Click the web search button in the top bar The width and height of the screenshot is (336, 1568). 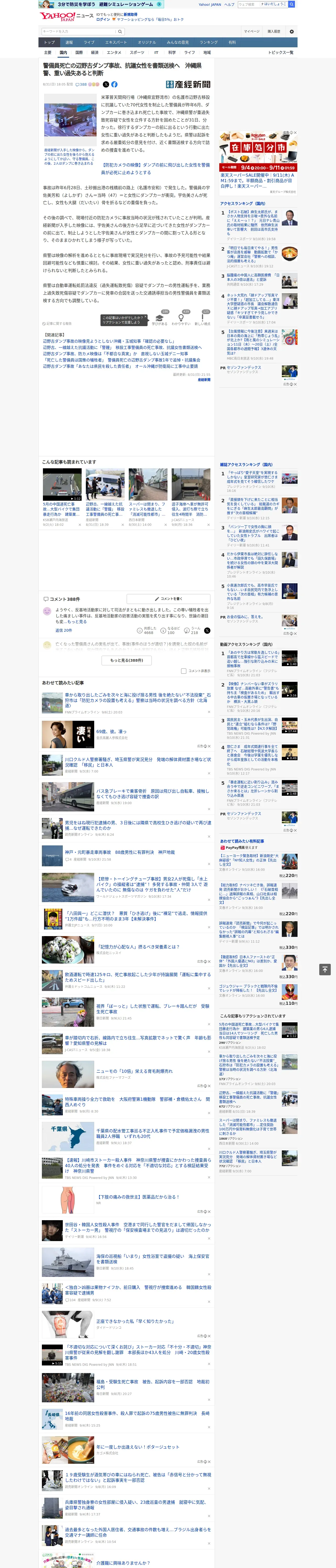click(292, 4)
